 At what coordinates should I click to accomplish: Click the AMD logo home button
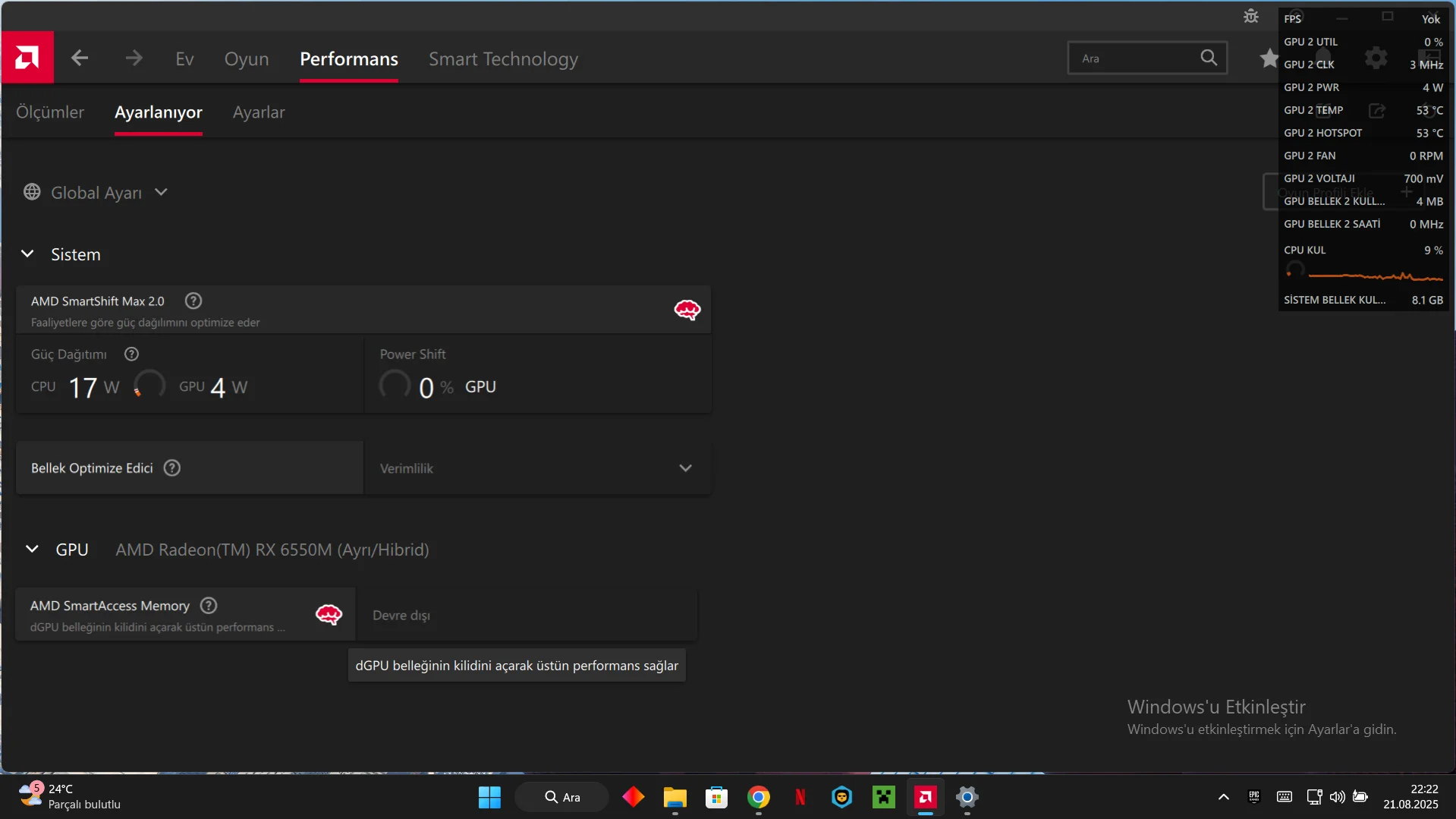tap(27, 57)
